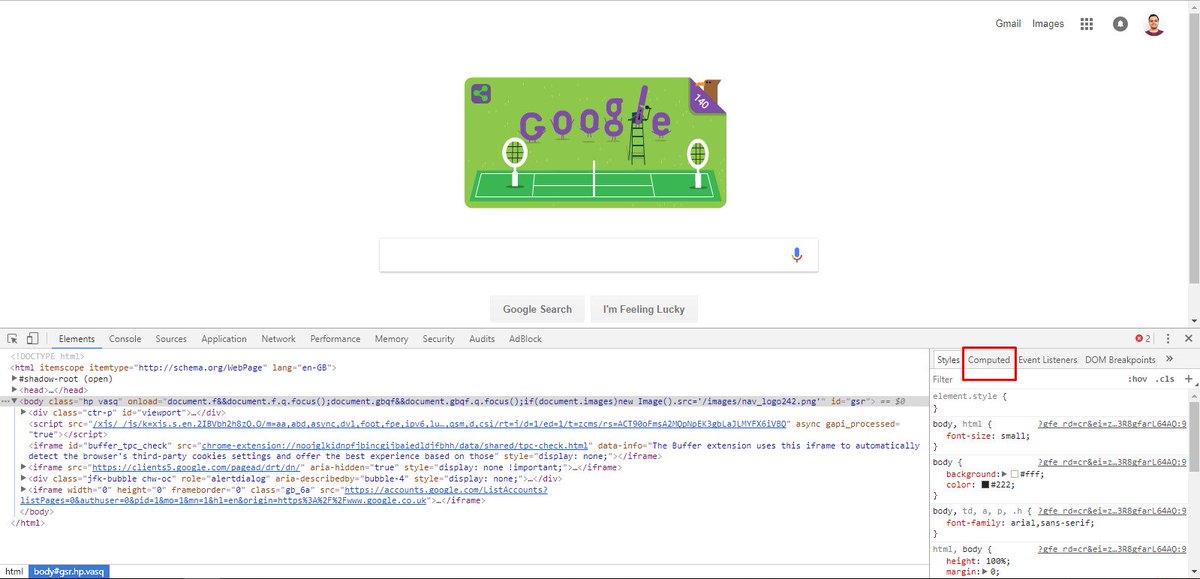The width and height of the screenshot is (1200, 579).
Task: Select the body#gsr.hp.vasq breadcrumb item
Action: pyautogui.click(x=69, y=572)
